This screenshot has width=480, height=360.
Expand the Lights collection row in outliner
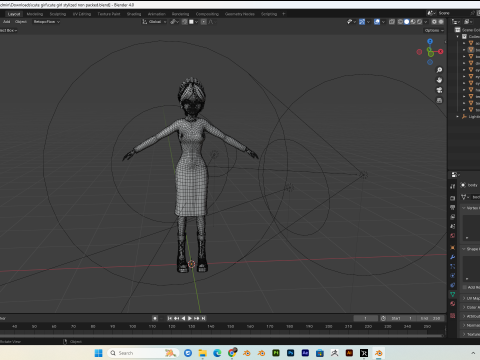(x=458, y=117)
